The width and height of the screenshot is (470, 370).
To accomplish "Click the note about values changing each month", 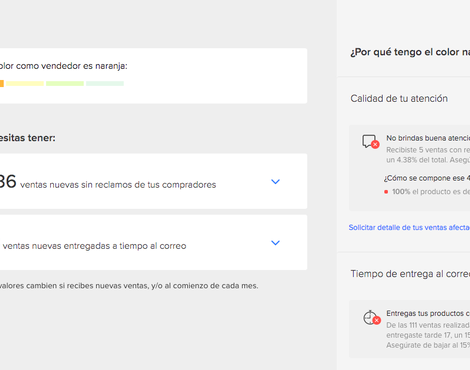I will (129, 286).
